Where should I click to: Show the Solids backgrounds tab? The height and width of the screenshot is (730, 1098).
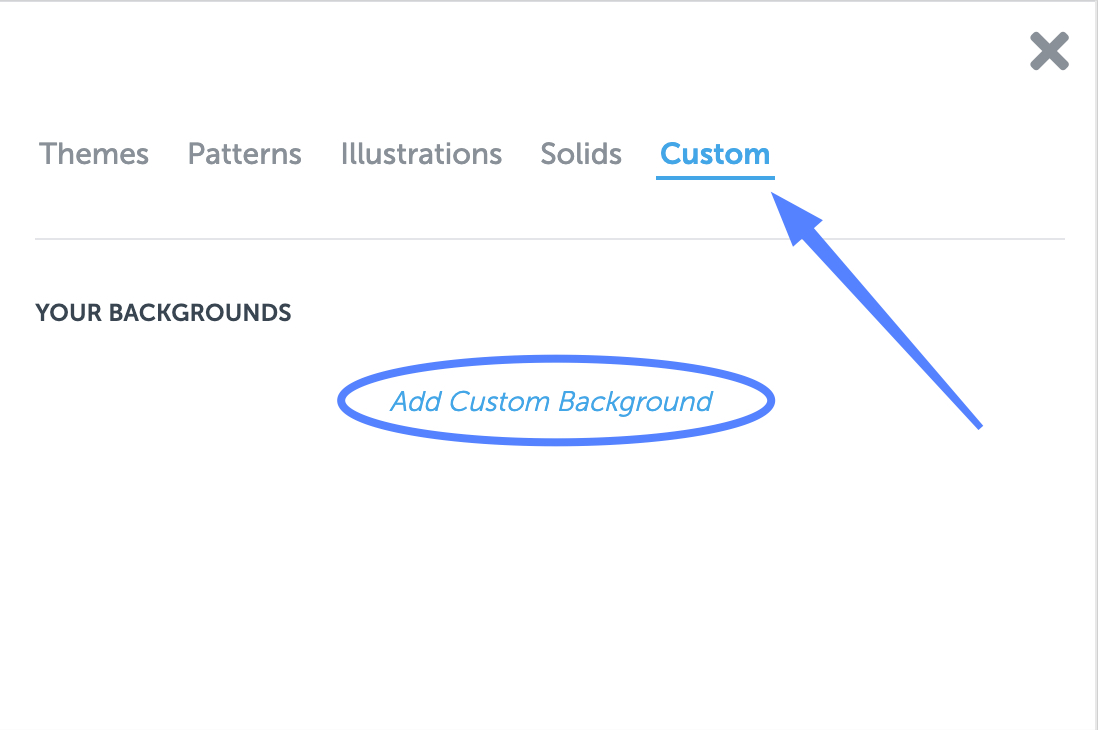[x=581, y=154]
